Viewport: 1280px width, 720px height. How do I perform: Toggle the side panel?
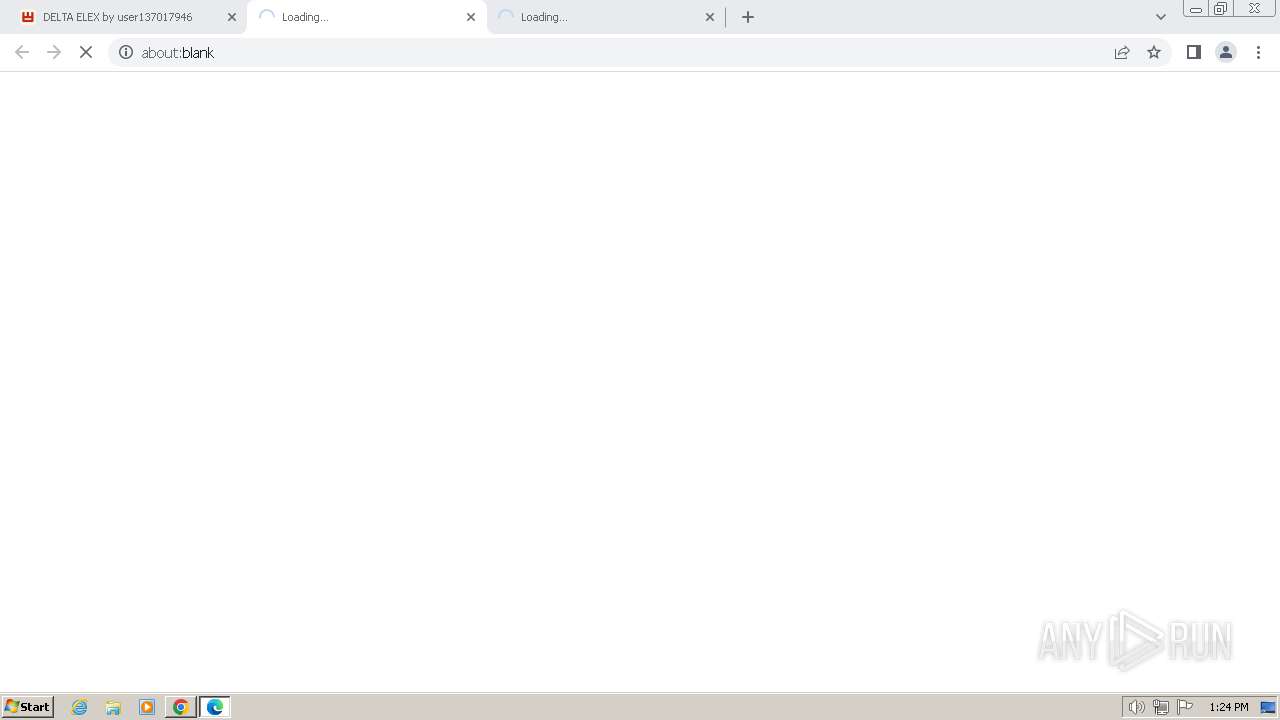point(1194,52)
